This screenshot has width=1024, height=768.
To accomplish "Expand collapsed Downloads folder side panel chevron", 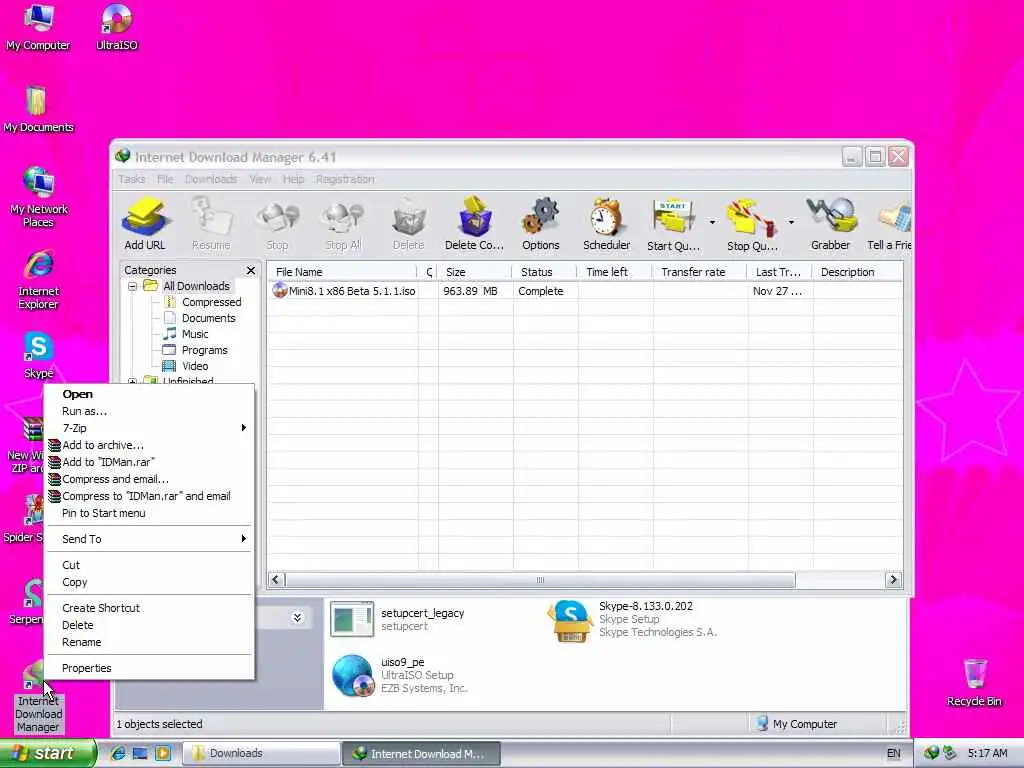I will [297, 617].
